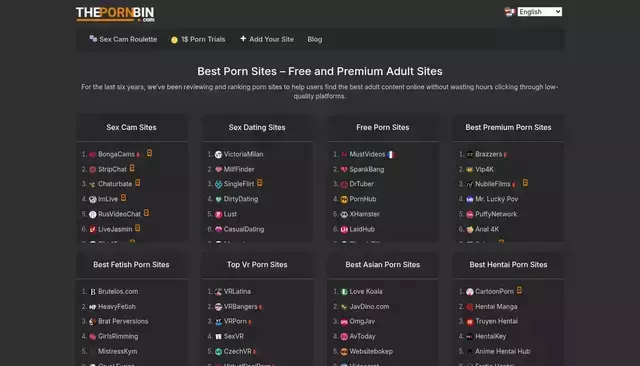640x366 pixels.
Task: Click the Brutelos.com B favicon
Action: coord(93,292)
